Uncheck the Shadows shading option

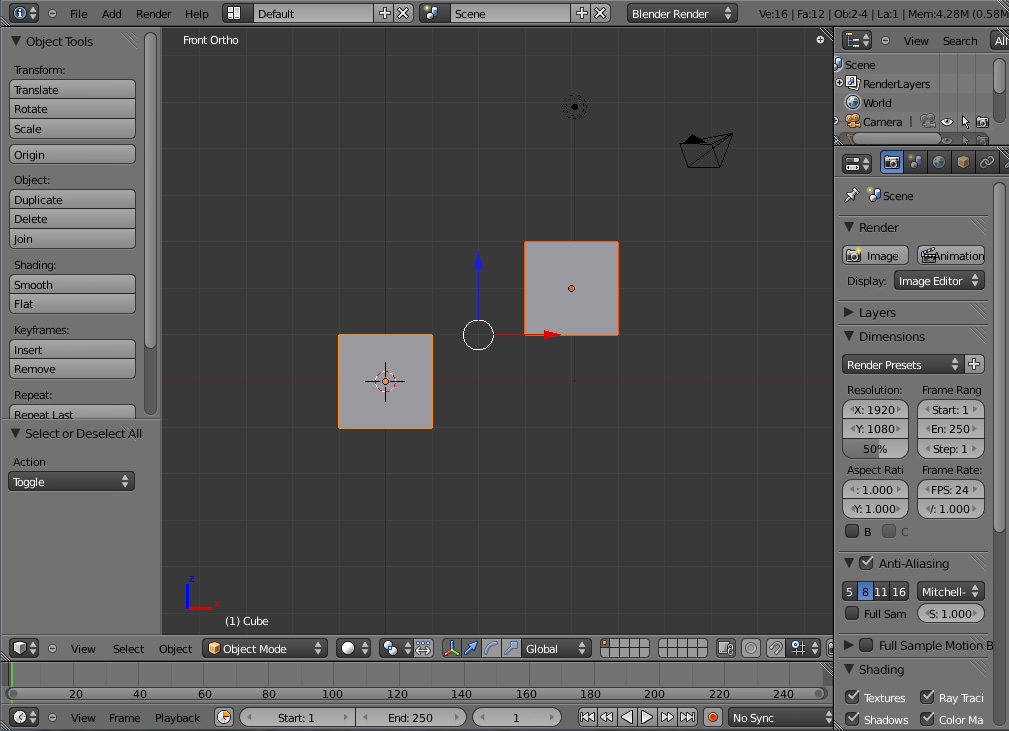(852, 719)
